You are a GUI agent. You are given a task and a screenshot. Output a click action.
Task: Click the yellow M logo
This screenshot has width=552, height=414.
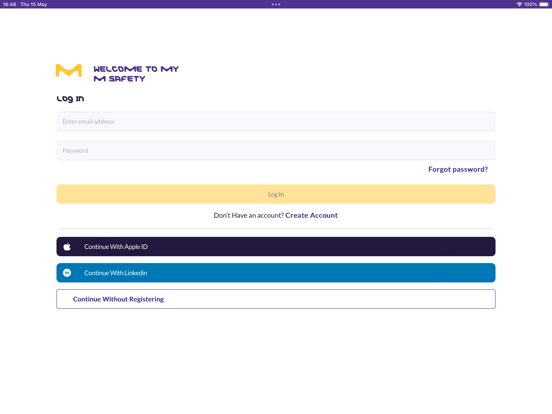pos(69,70)
